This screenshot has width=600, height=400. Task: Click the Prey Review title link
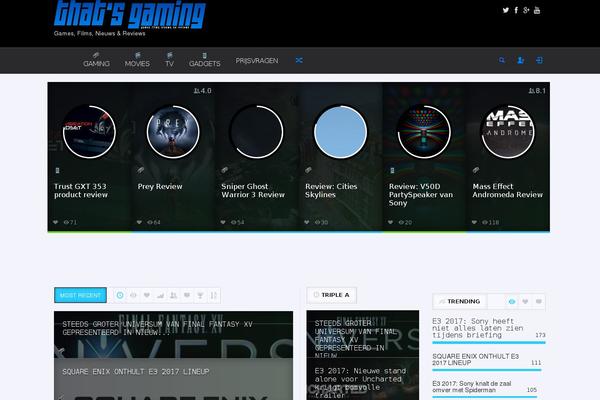pyautogui.click(x=160, y=186)
